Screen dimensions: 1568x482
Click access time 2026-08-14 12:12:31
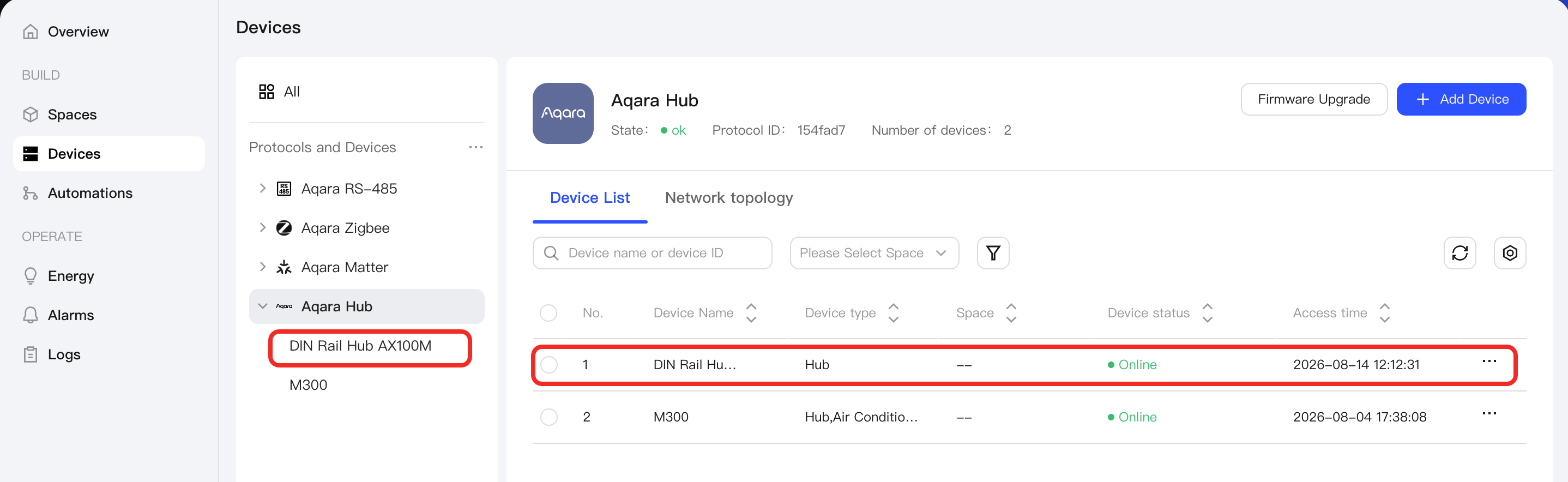pos(1356,365)
